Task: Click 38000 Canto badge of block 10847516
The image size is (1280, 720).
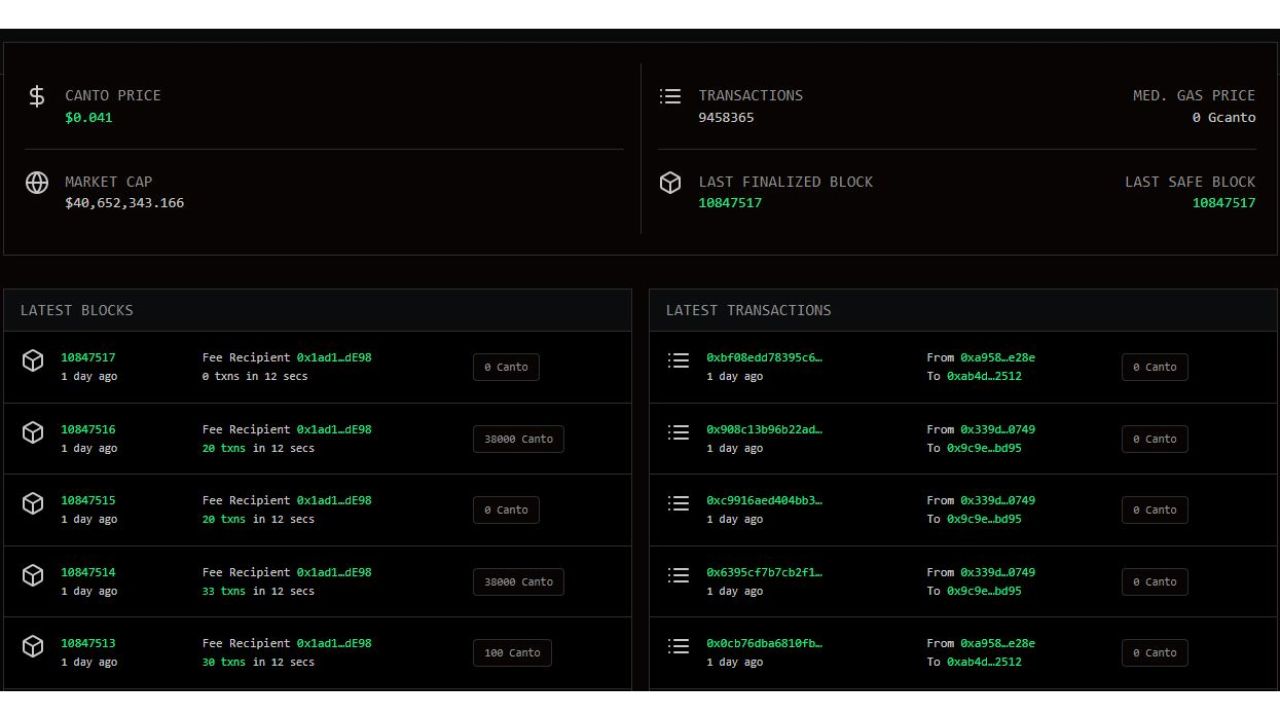Action: pos(518,439)
